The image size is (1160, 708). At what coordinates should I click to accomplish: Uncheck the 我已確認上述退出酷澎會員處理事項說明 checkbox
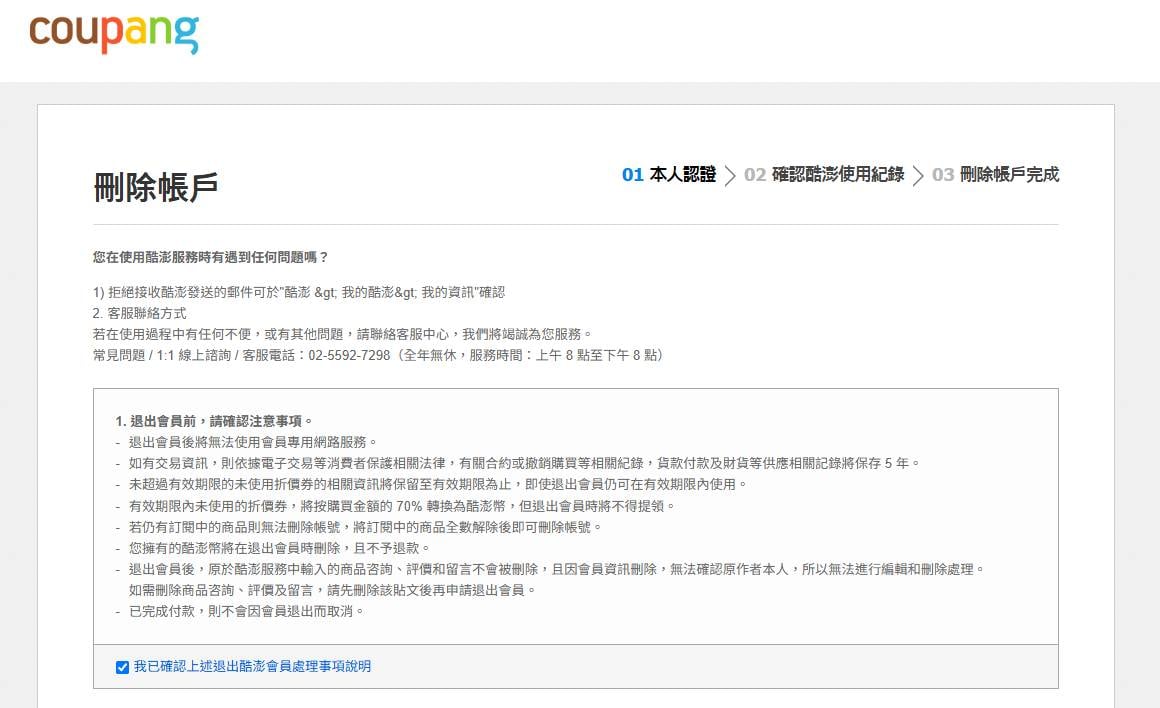(x=123, y=667)
